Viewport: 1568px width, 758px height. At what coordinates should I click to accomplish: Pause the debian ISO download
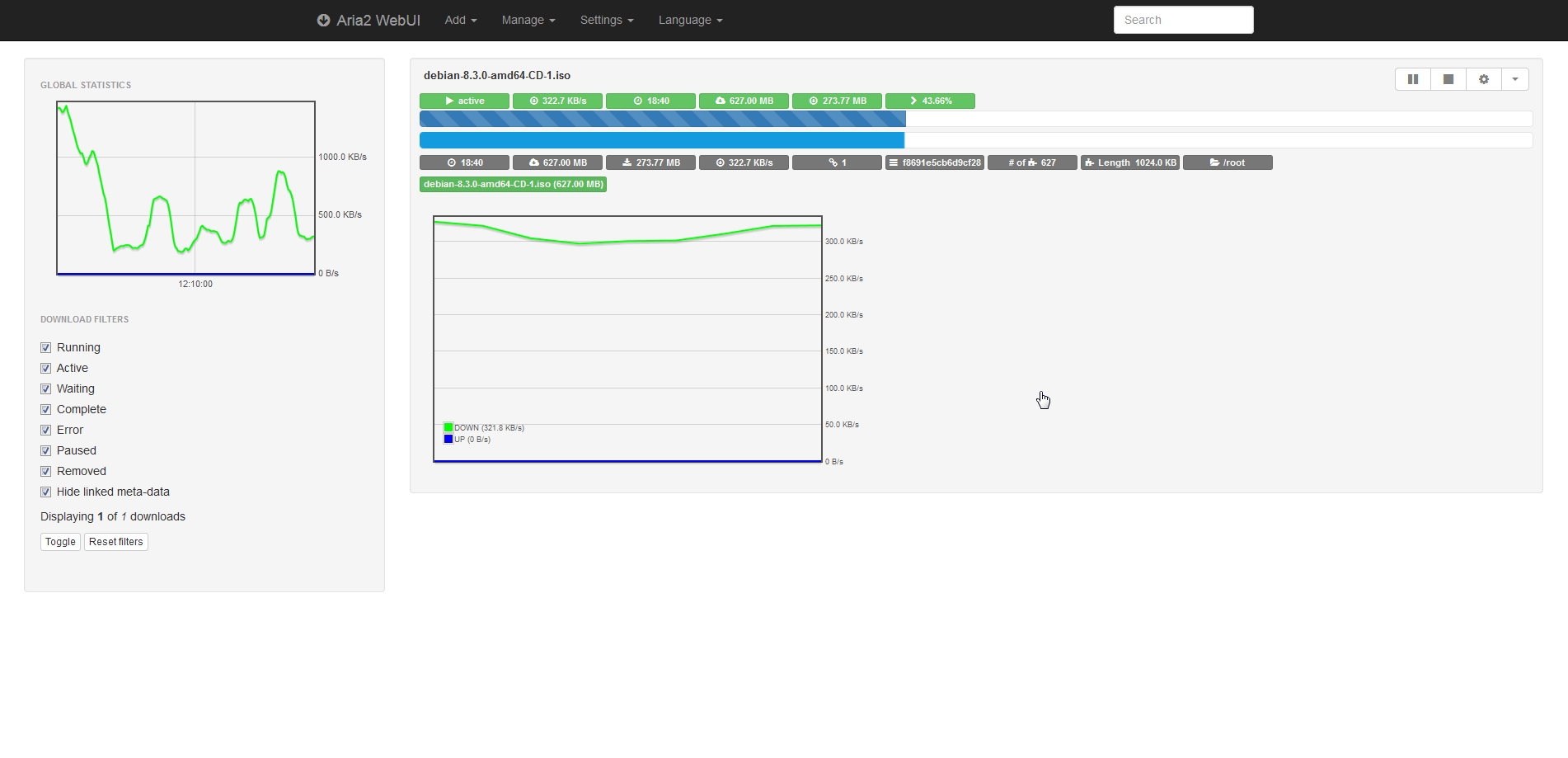[1412, 79]
